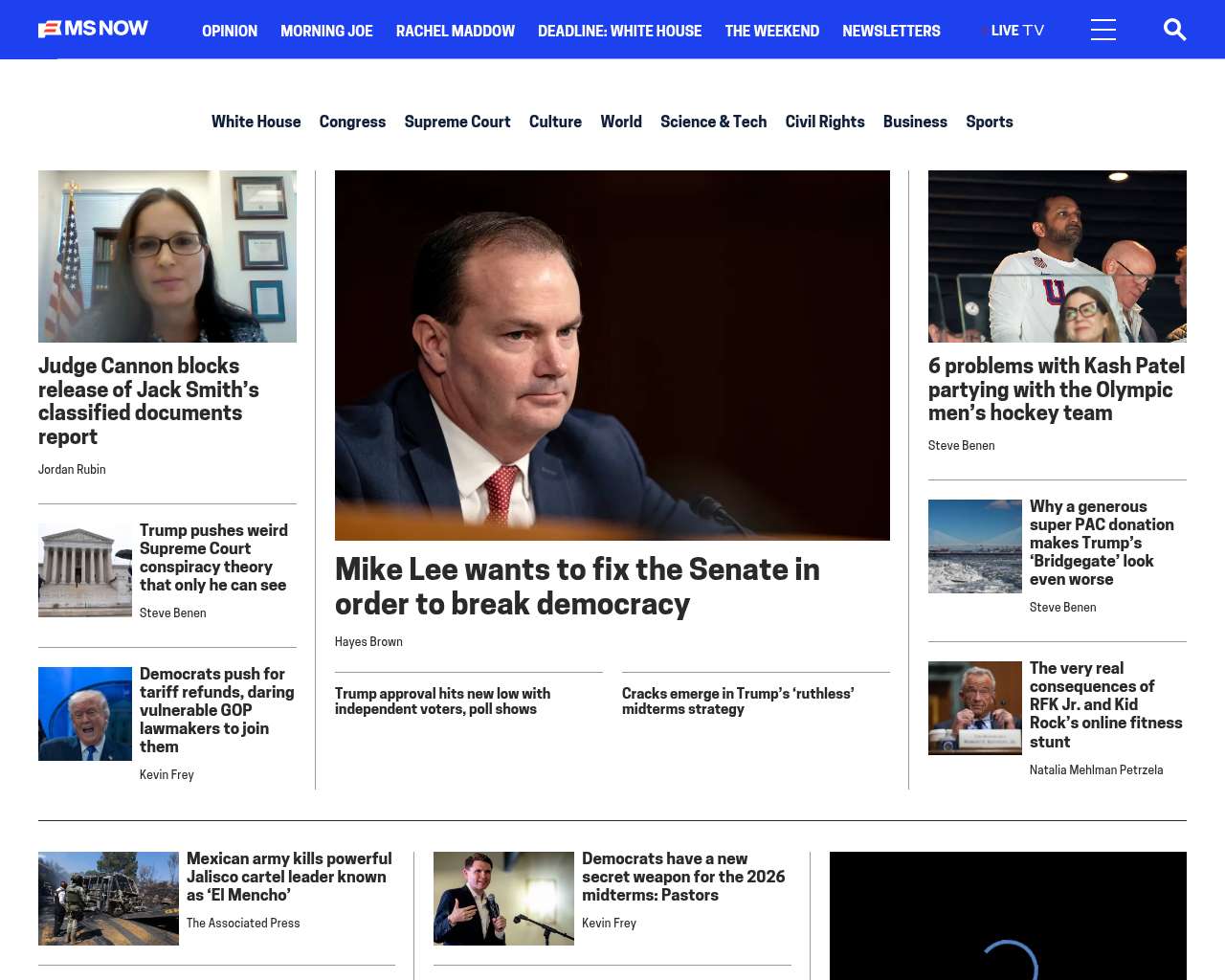Open The Associated Press byline
The height and width of the screenshot is (980, 1225).
(x=243, y=923)
